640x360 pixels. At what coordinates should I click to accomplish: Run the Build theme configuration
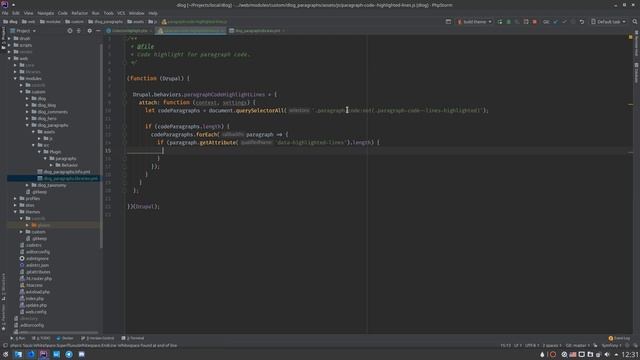500,22
